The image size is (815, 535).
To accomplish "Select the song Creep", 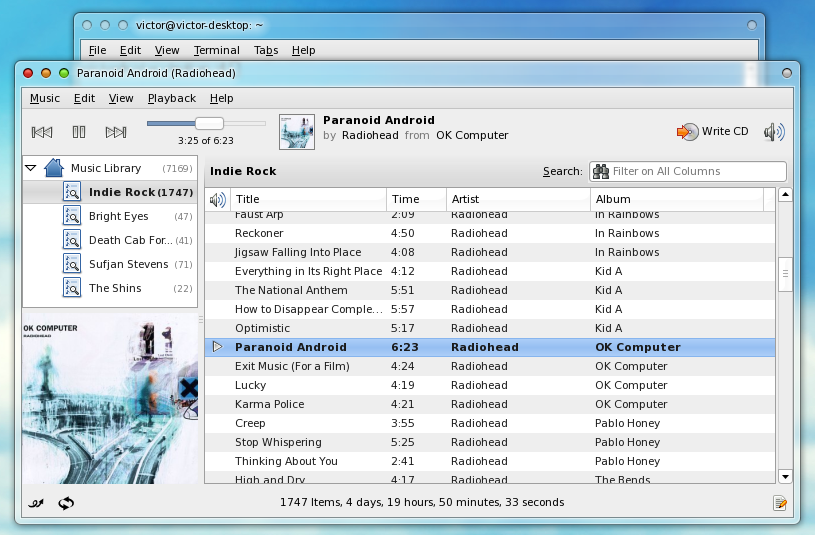I will 490,423.
